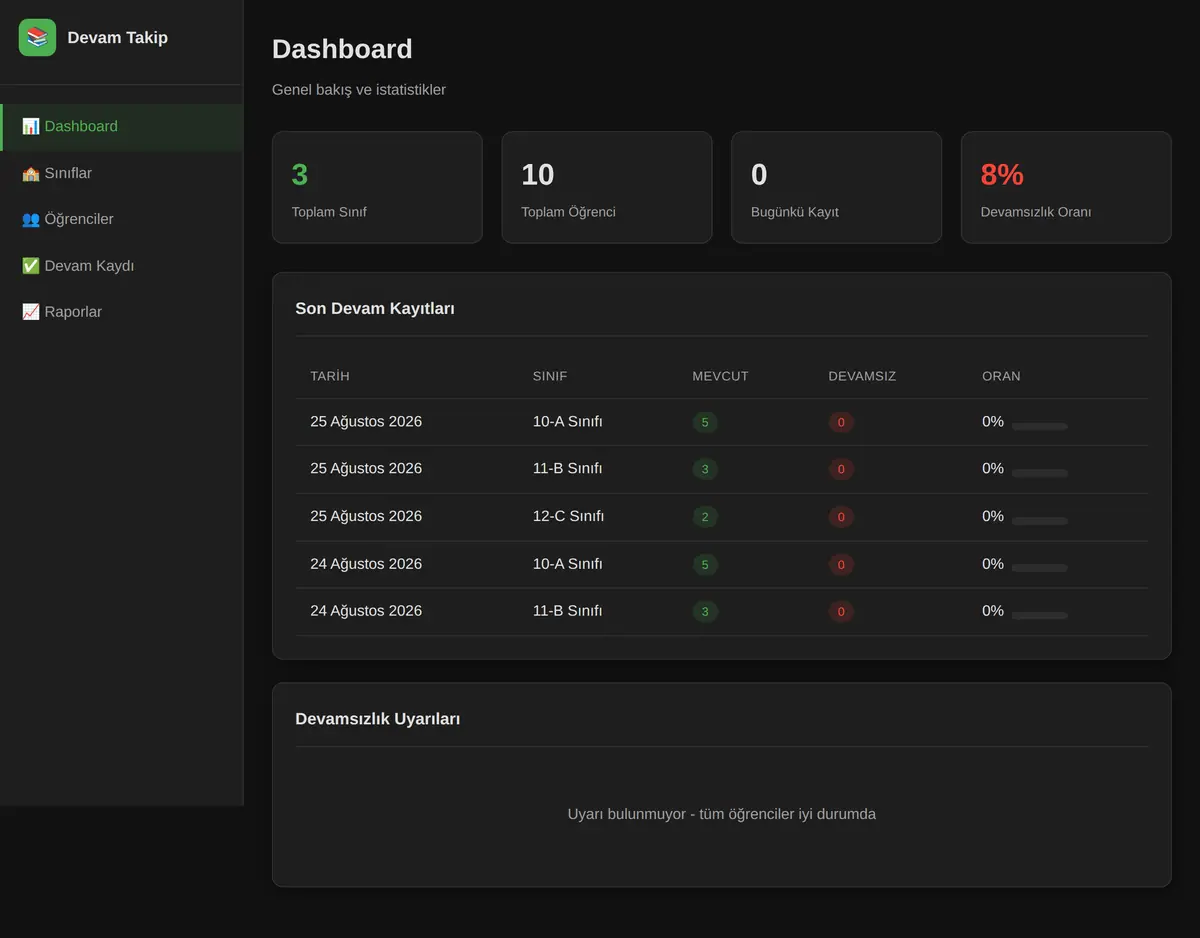The width and height of the screenshot is (1200, 938).
Task: Click the Sınıflar school building icon
Action: (31, 173)
